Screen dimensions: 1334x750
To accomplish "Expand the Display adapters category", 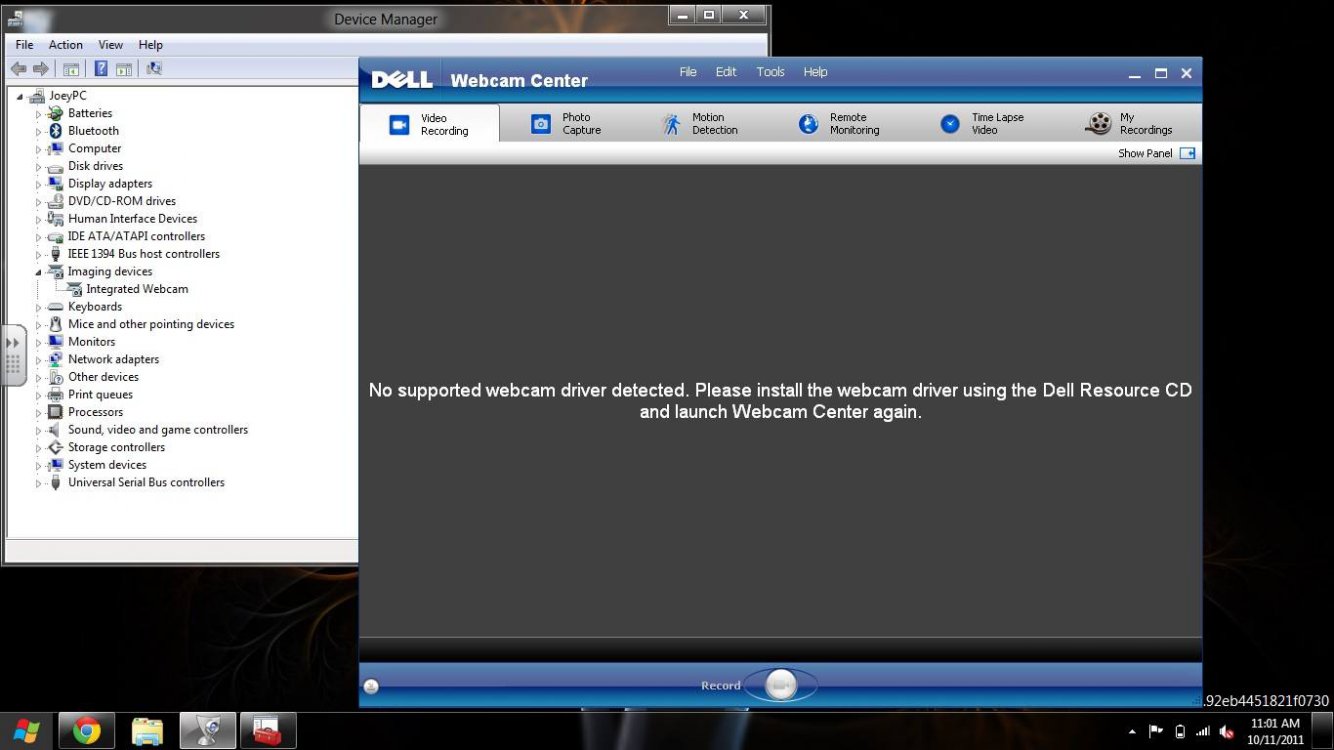I will click(x=39, y=184).
